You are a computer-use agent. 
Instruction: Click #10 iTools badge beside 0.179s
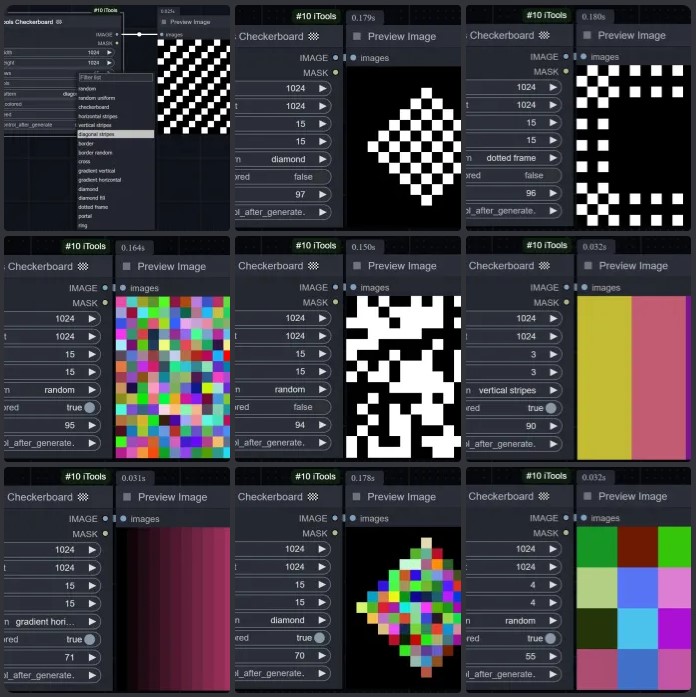[316, 16]
